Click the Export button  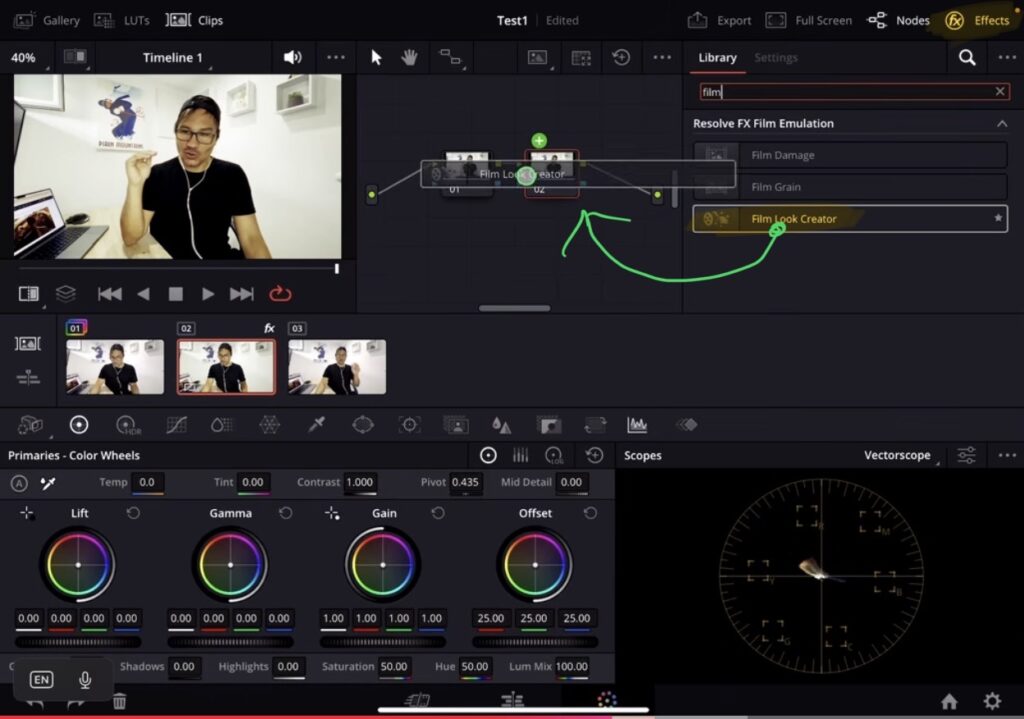720,20
